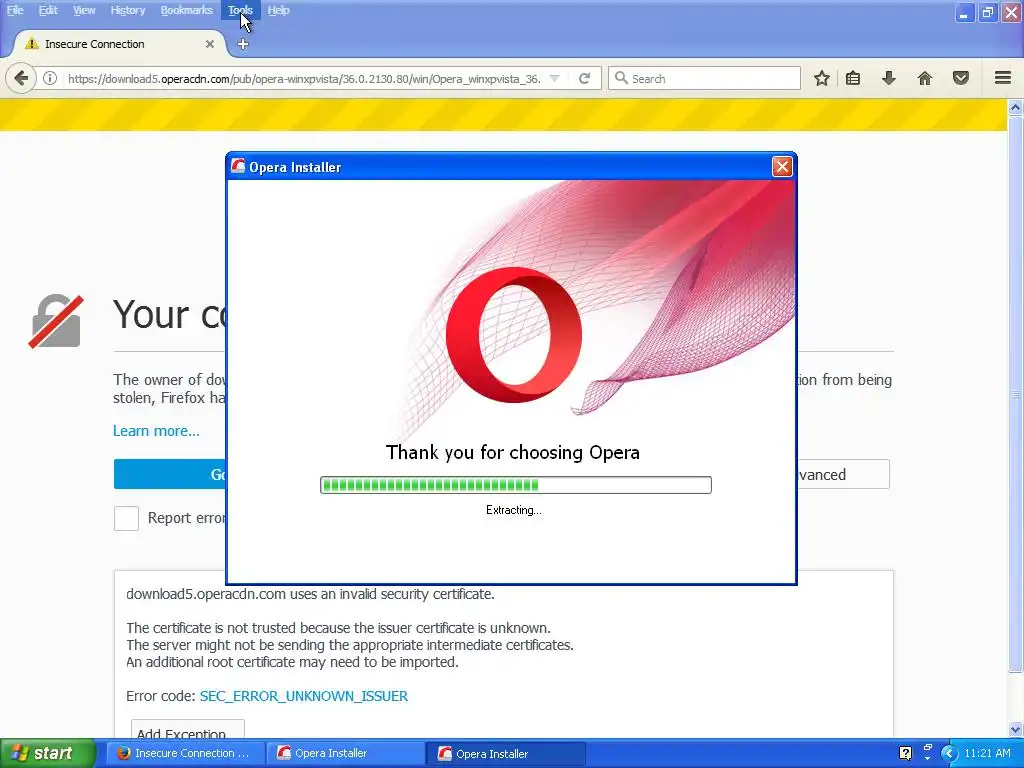Viewport: 1024px width, 768px height.
Task: Open the Help menu
Action: pos(278,10)
